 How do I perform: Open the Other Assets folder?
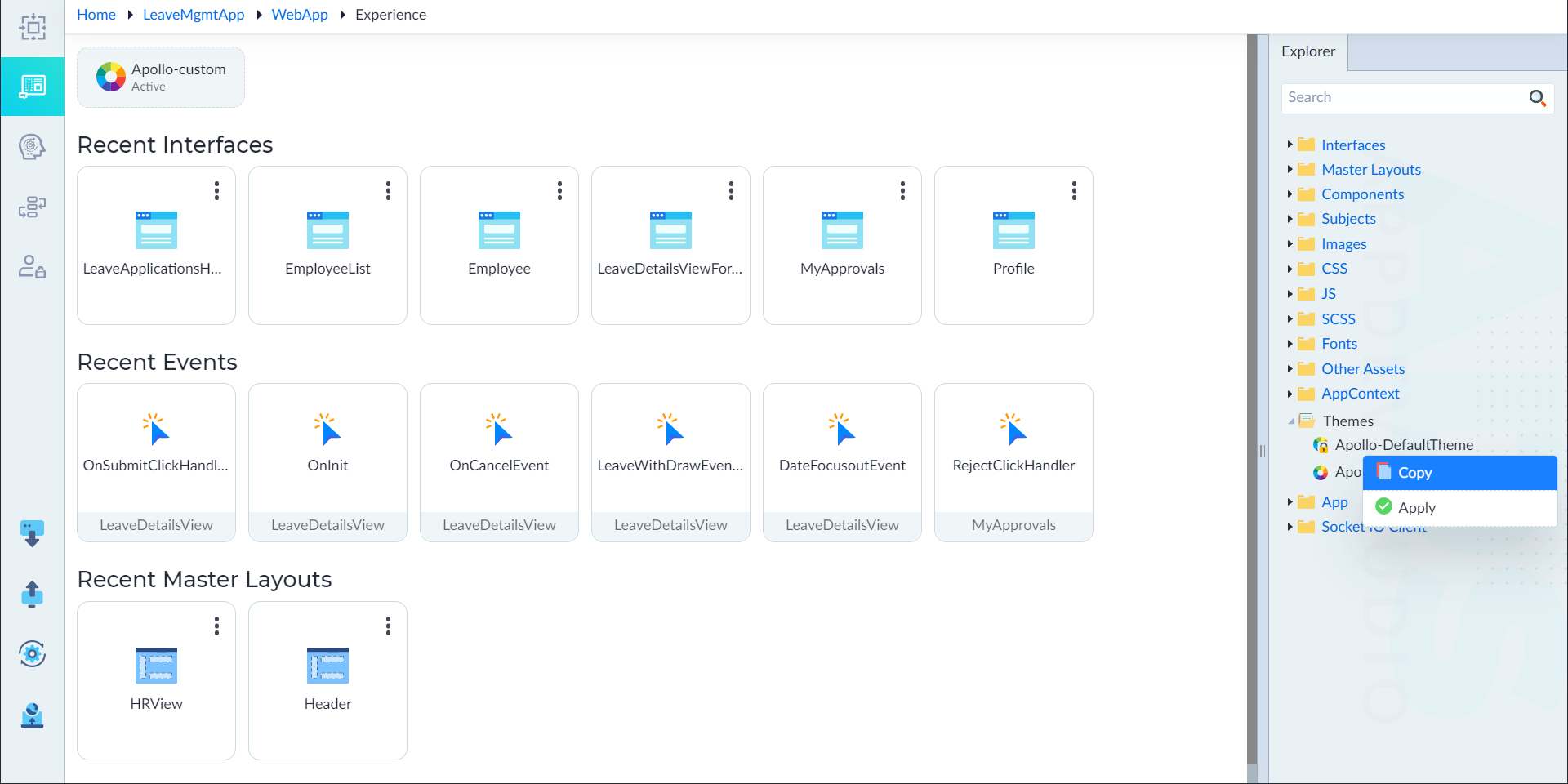(x=1363, y=369)
